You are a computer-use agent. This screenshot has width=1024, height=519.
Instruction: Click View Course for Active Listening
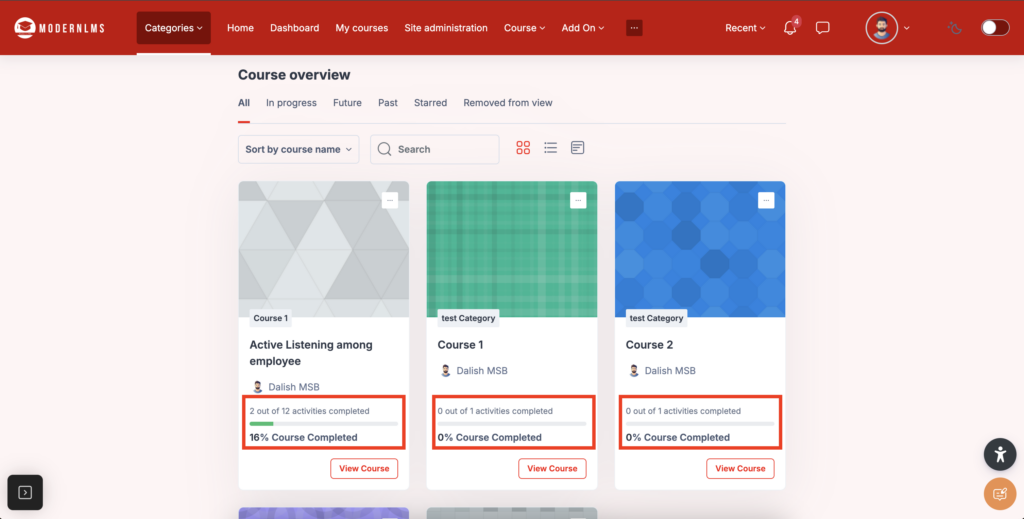point(364,468)
